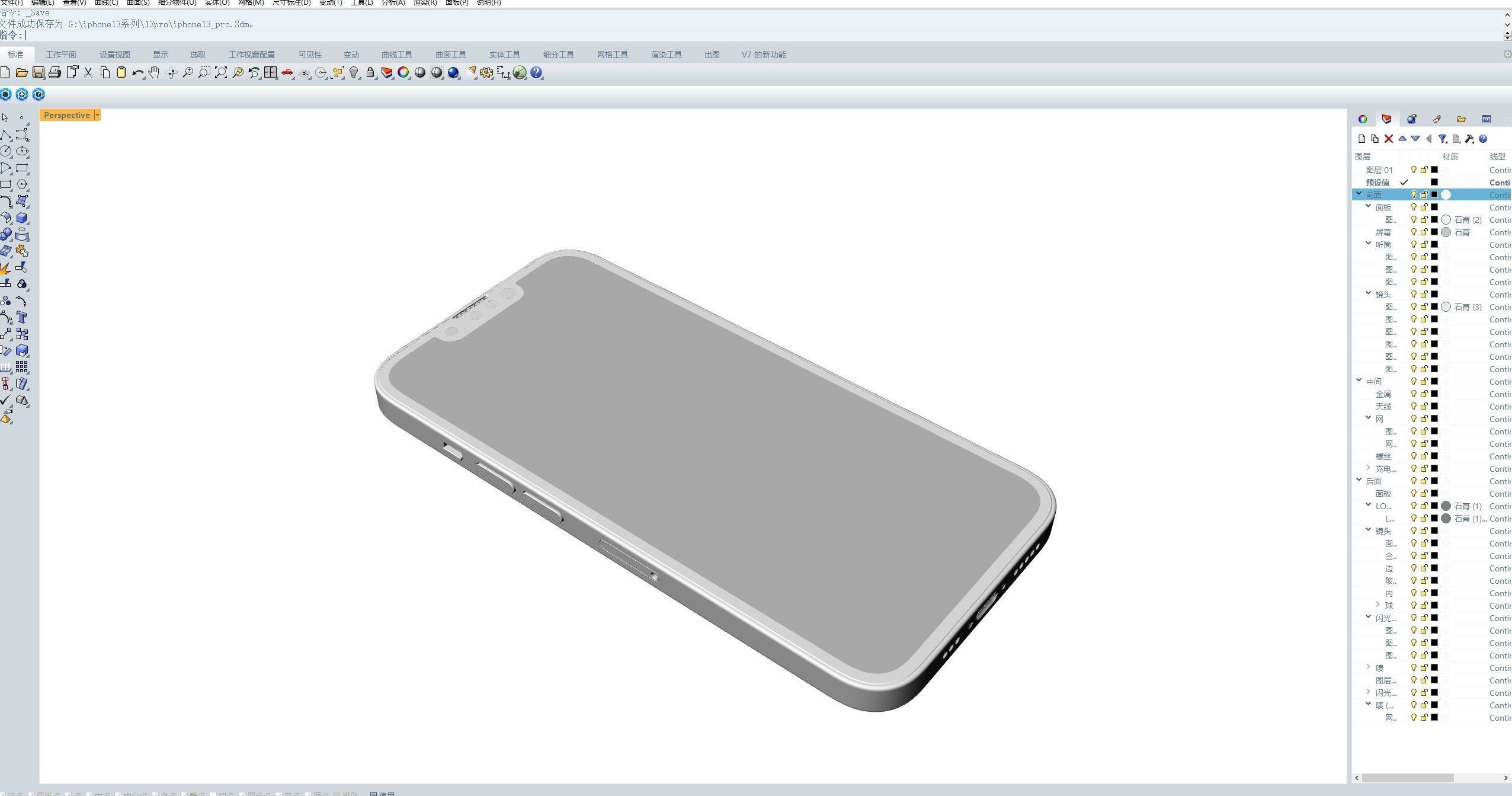Collapse the 听筒 layer group

click(1369, 244)
